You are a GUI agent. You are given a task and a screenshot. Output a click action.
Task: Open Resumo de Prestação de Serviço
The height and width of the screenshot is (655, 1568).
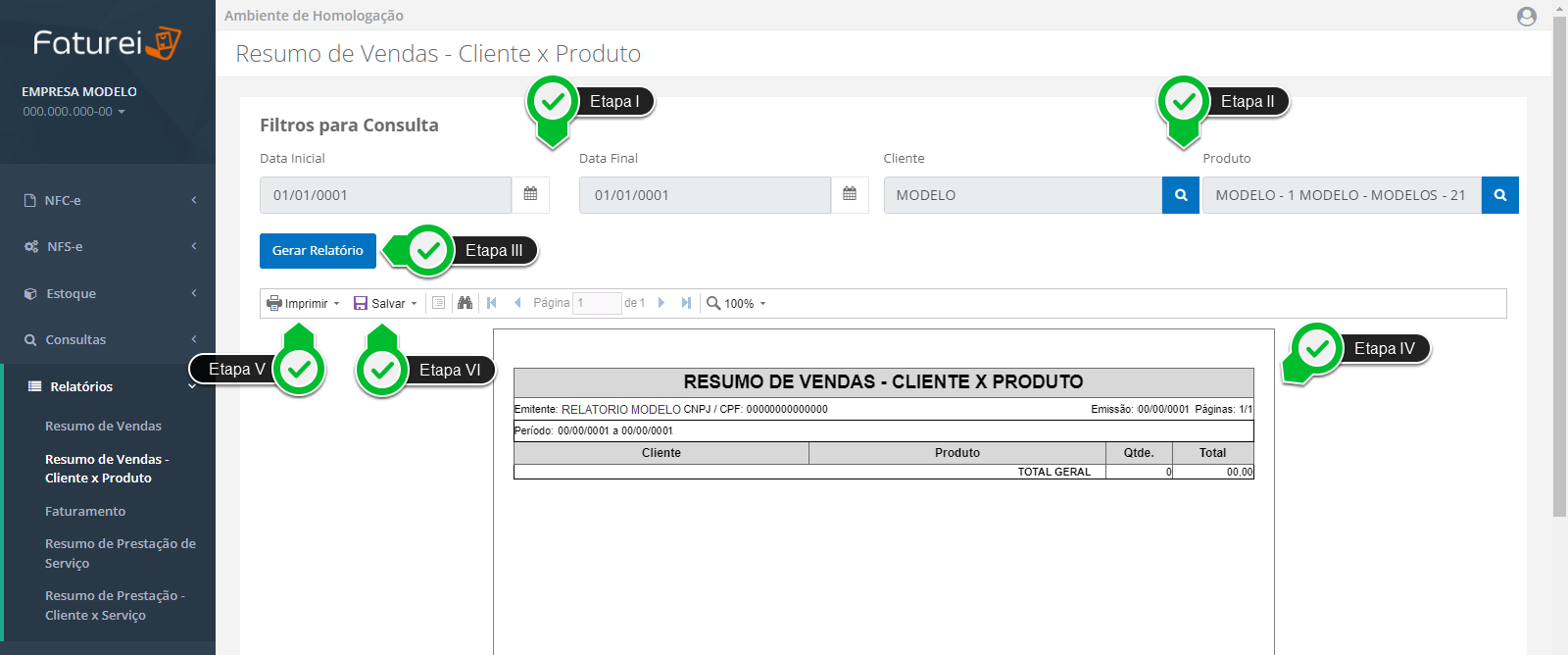click(x=121, y=553)
